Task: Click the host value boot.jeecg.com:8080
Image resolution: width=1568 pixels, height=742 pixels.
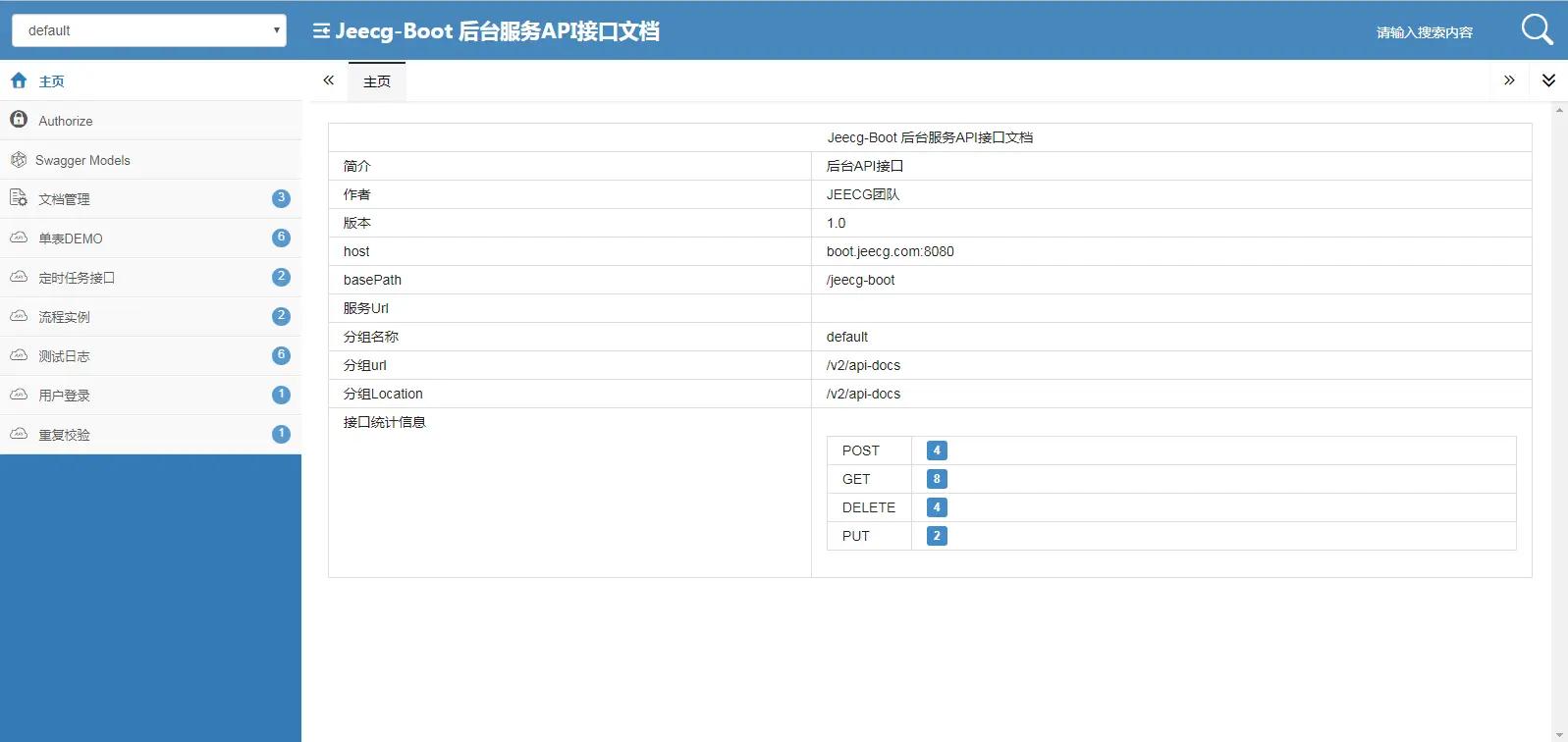Action: click(891, 251)
